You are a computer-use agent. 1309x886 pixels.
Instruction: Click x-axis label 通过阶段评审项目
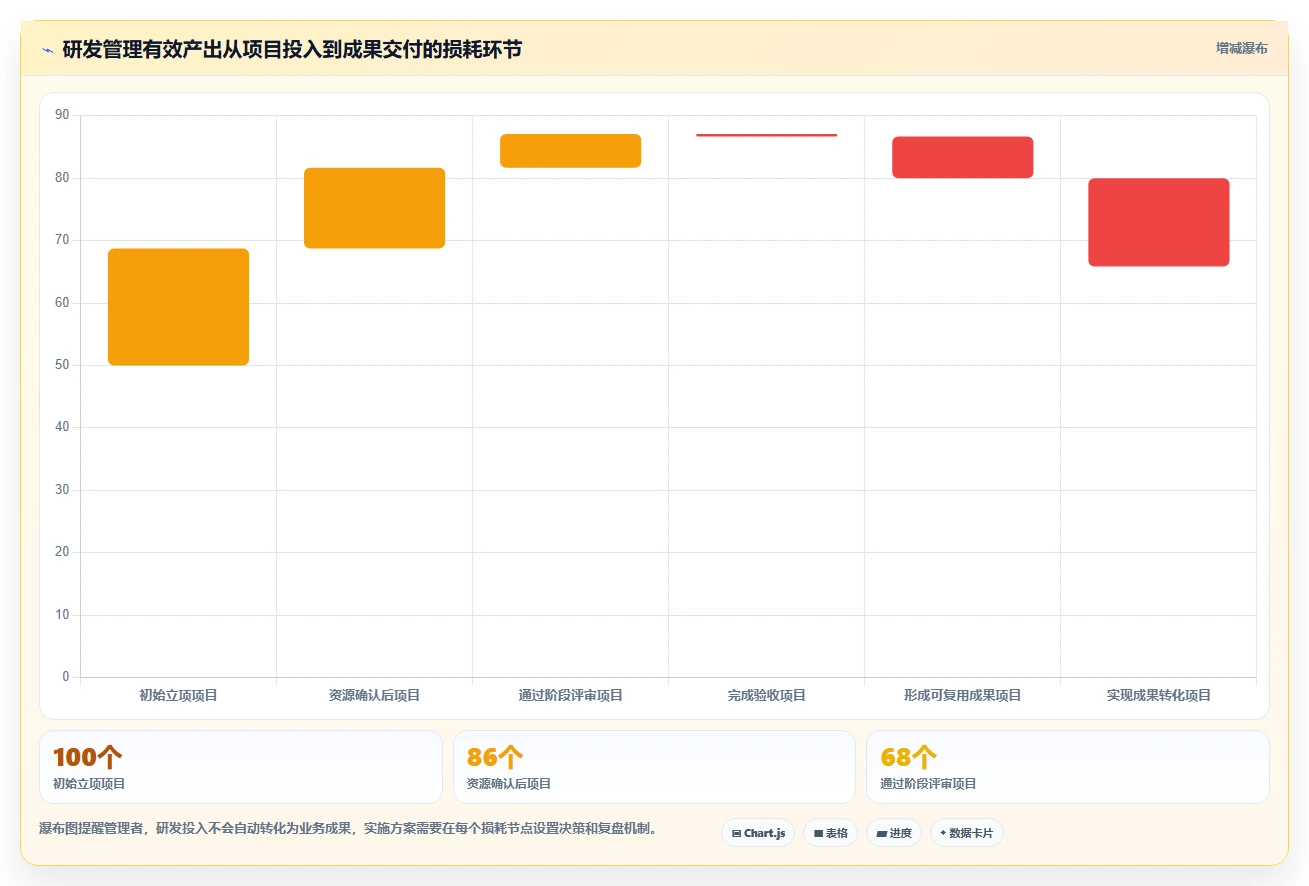[570, 695]
